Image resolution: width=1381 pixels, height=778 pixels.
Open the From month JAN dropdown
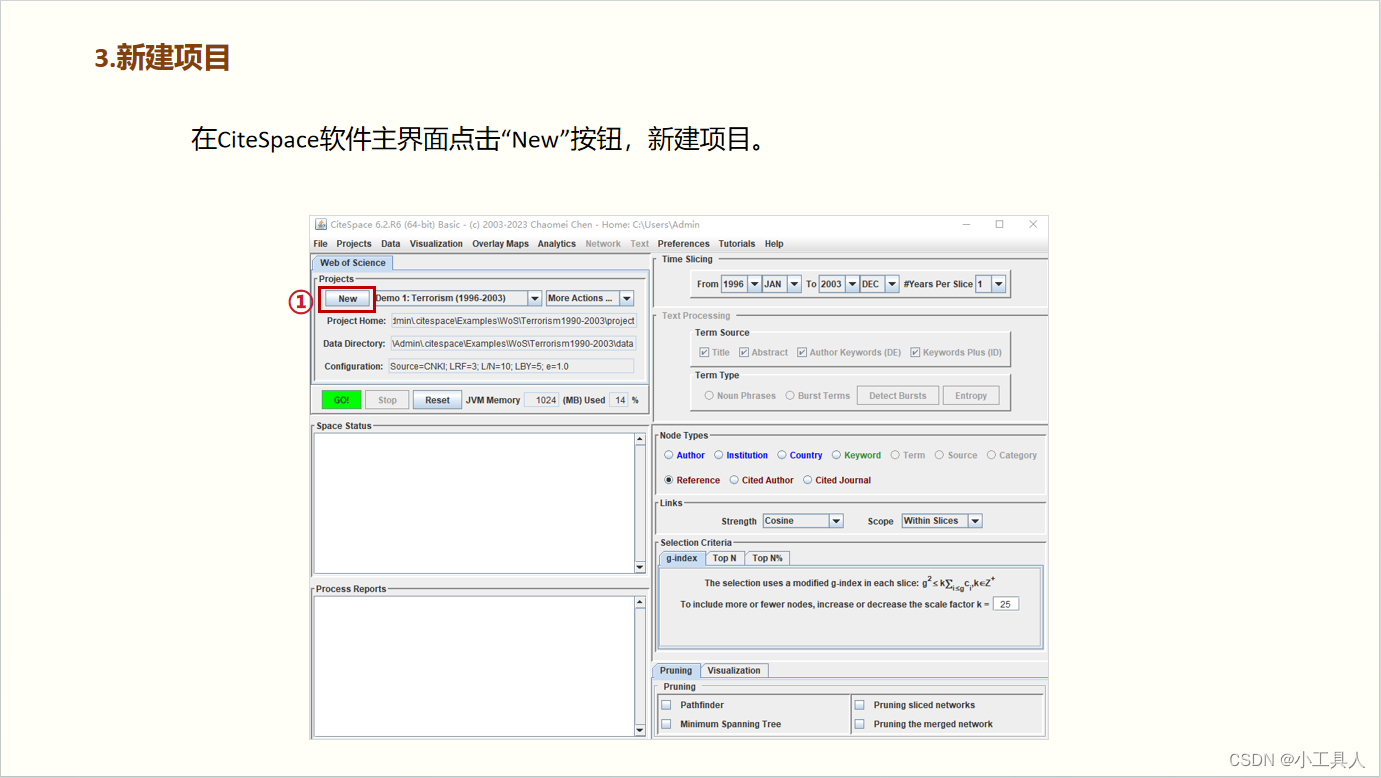point(794,284)
